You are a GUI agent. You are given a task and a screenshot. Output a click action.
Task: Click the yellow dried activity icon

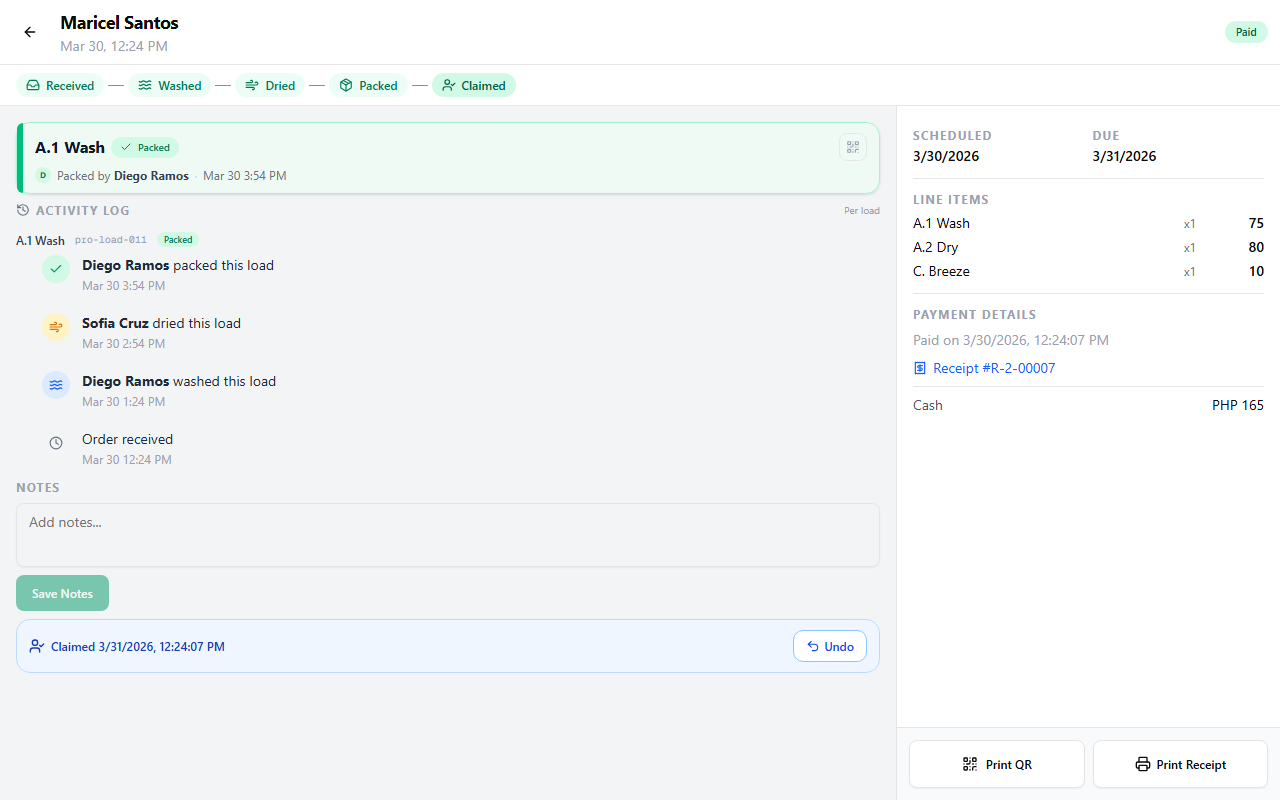pos(56,327)
